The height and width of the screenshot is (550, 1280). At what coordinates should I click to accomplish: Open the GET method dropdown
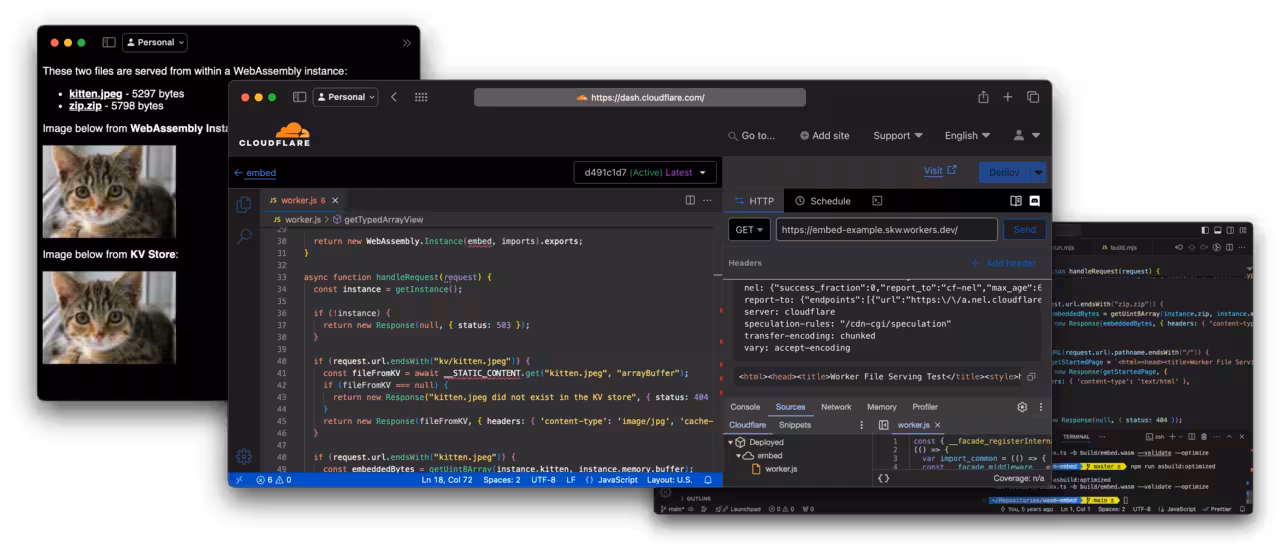749,229
